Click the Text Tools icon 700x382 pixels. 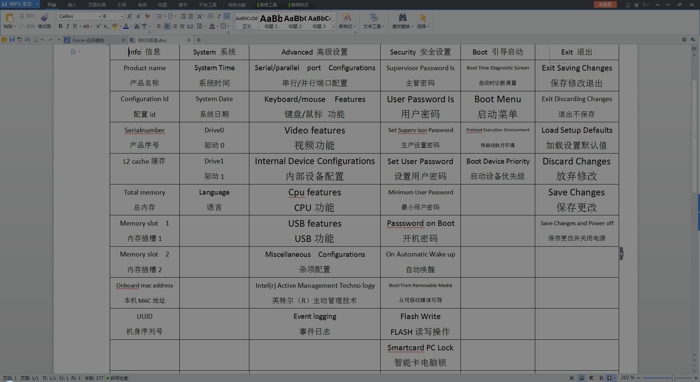[373, 17]
